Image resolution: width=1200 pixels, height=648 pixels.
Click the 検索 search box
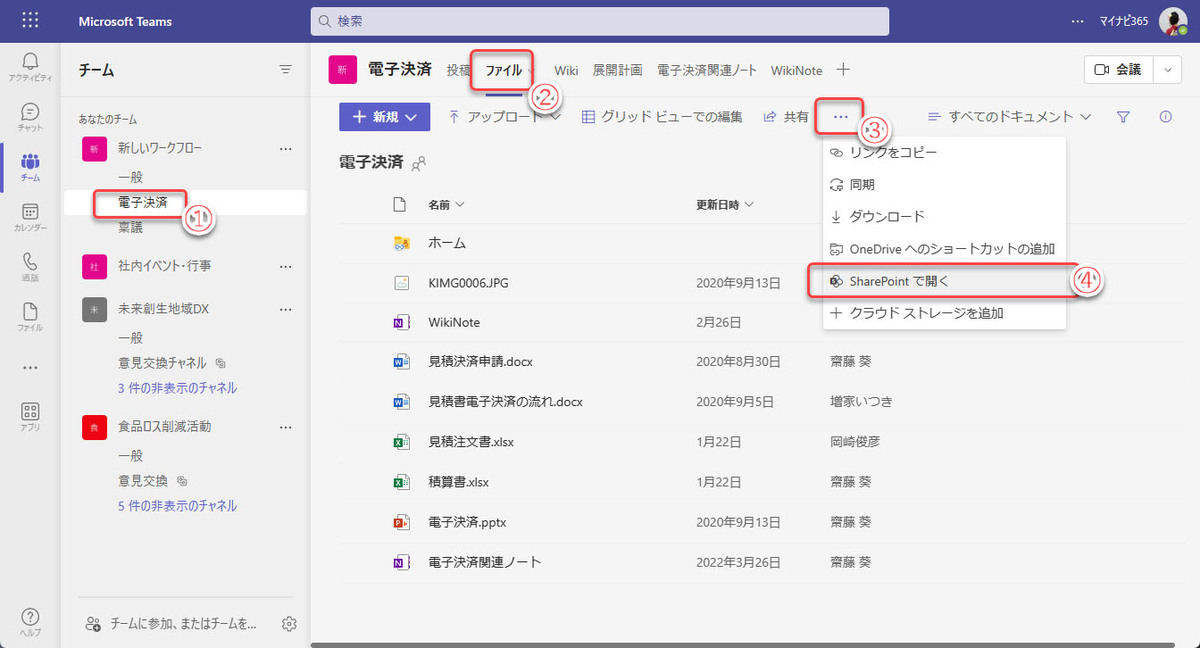[x=600, y=21]
